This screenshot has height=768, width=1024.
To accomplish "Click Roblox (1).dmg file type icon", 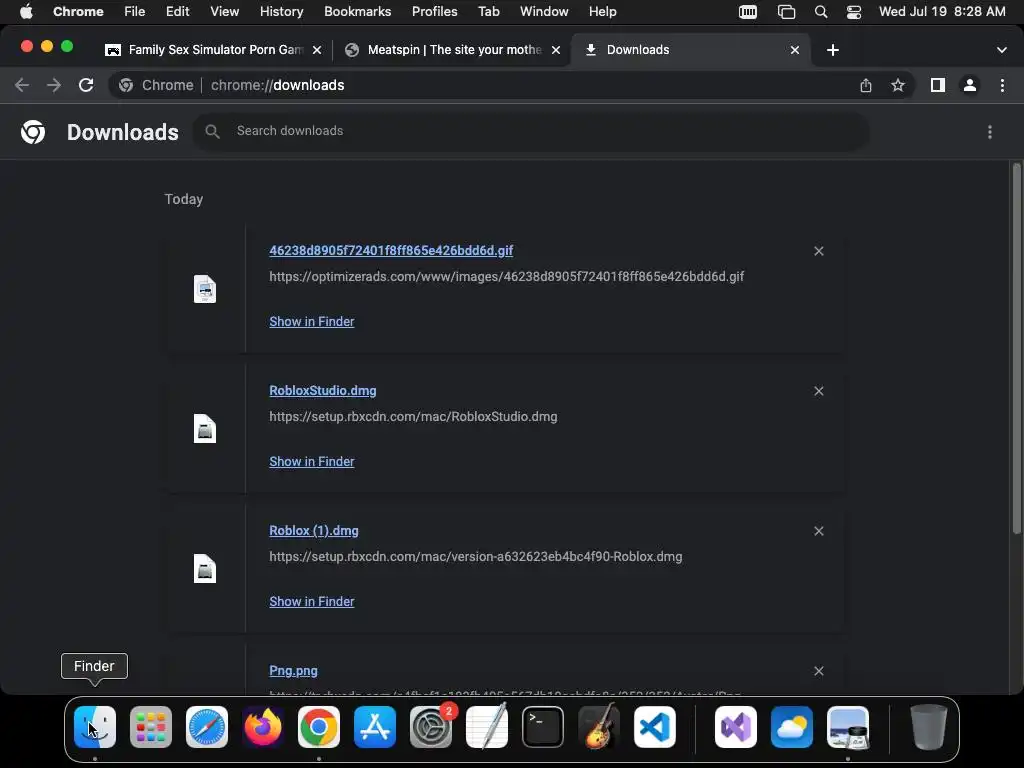I will (205, 569).
